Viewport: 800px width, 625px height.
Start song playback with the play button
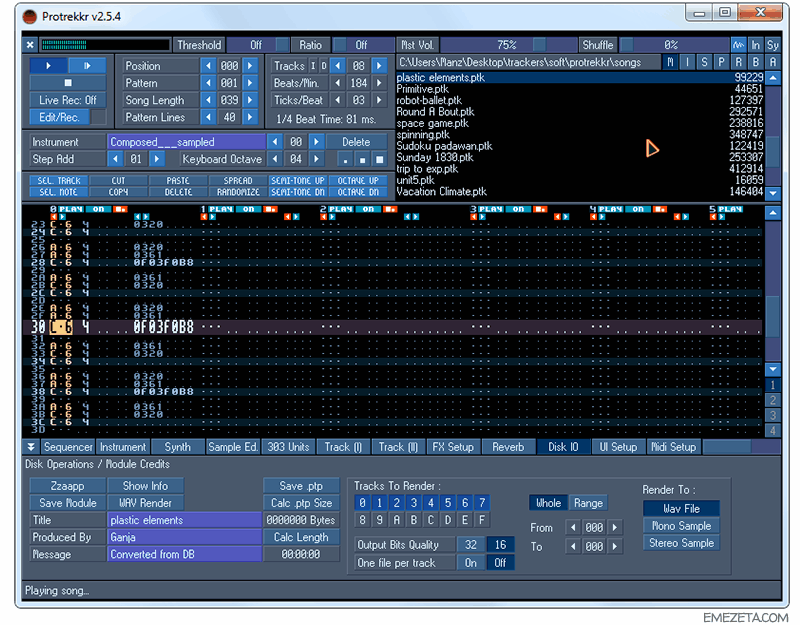48,65
